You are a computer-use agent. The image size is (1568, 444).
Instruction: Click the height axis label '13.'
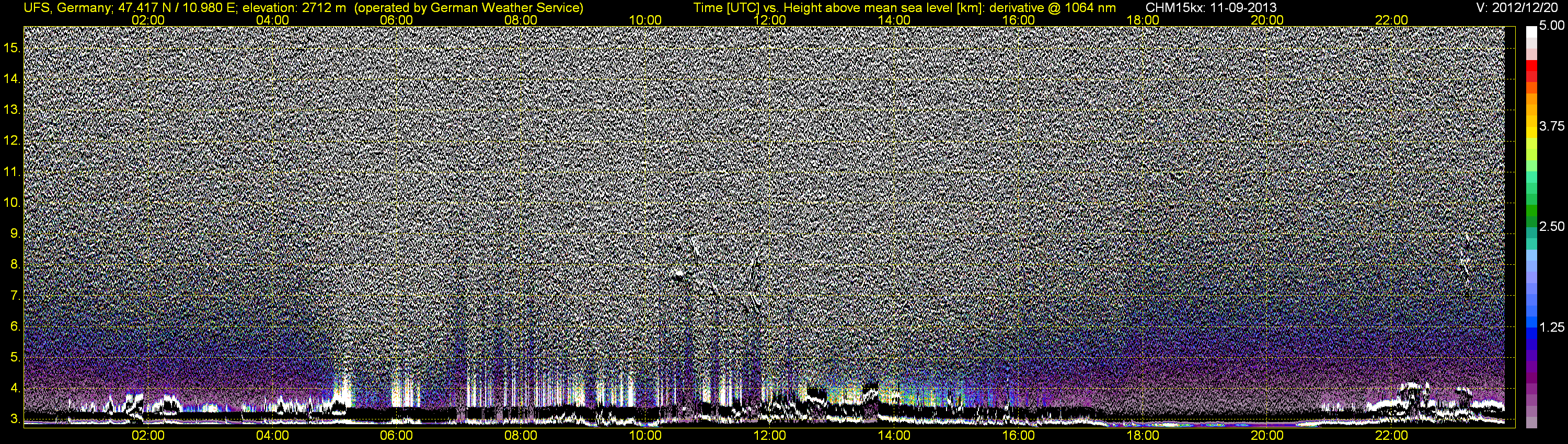pyautogui.click(x=11, y=110)
